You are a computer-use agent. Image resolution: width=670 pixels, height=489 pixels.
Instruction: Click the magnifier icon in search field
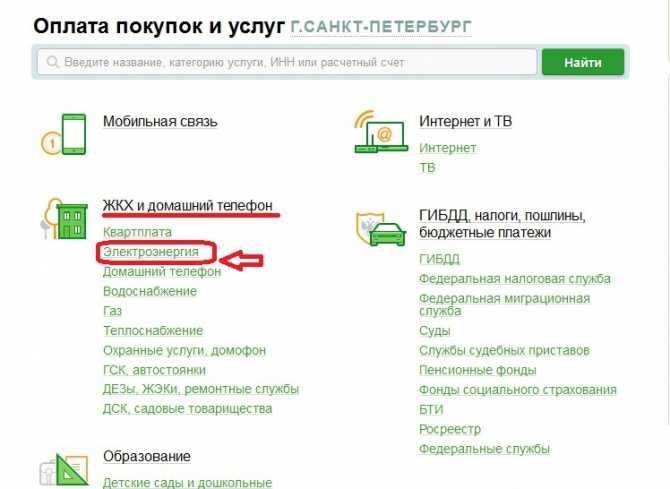click(x=50, y=62)
